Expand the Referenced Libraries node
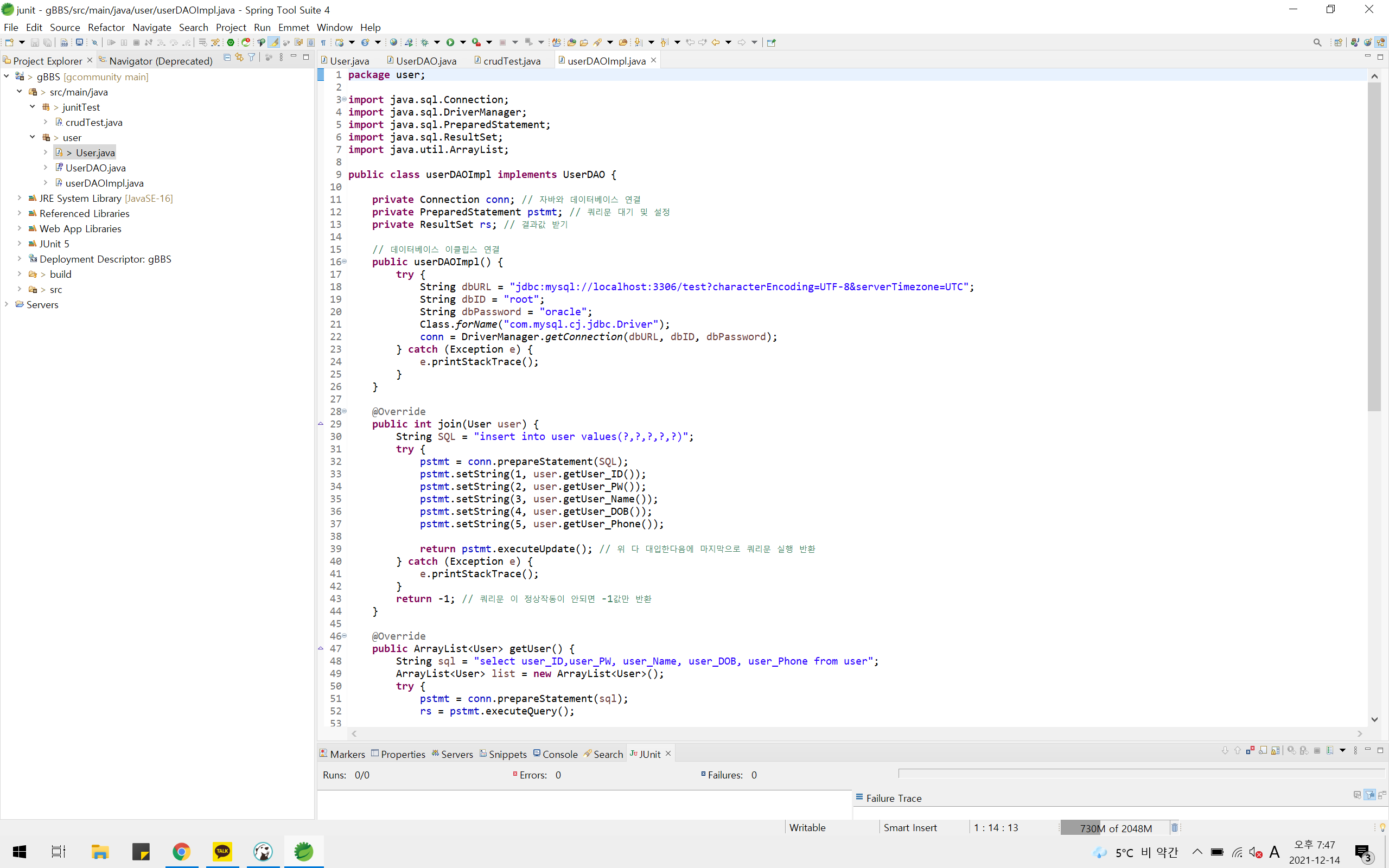The image size is (1389, 868). [x=20, y=213]
